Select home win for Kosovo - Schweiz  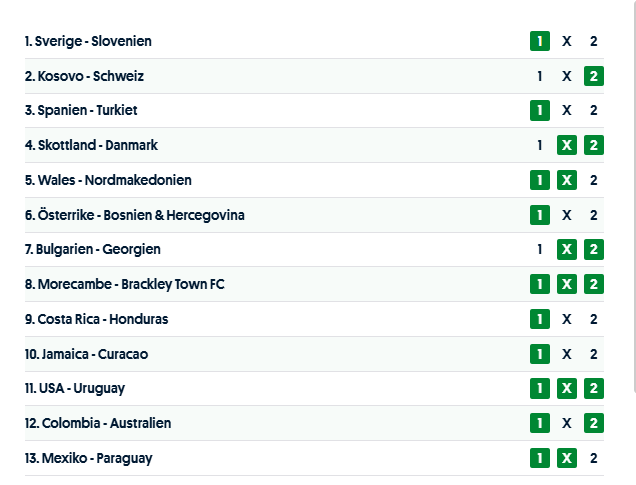point(540,76)
